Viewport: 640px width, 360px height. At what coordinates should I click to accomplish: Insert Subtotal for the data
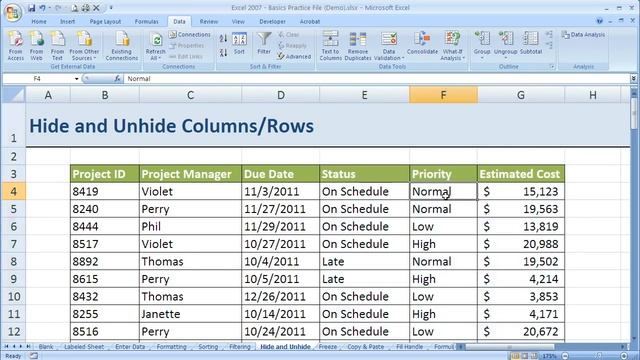click(x=531, y=43)
